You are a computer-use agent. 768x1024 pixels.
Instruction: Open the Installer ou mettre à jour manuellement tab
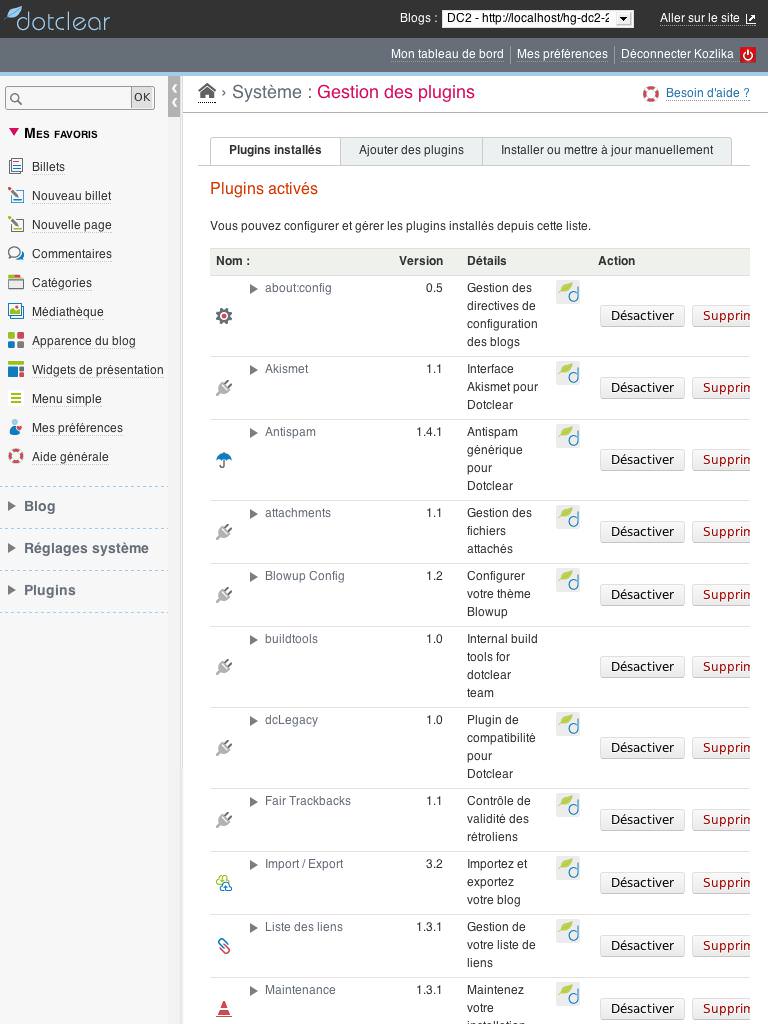606,150
